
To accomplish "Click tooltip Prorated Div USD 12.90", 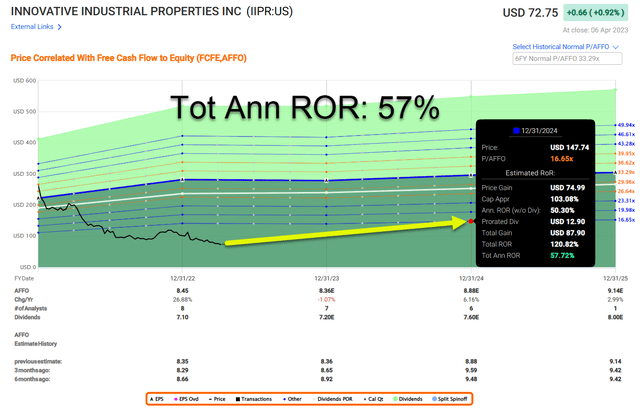I will click(567, 222).
